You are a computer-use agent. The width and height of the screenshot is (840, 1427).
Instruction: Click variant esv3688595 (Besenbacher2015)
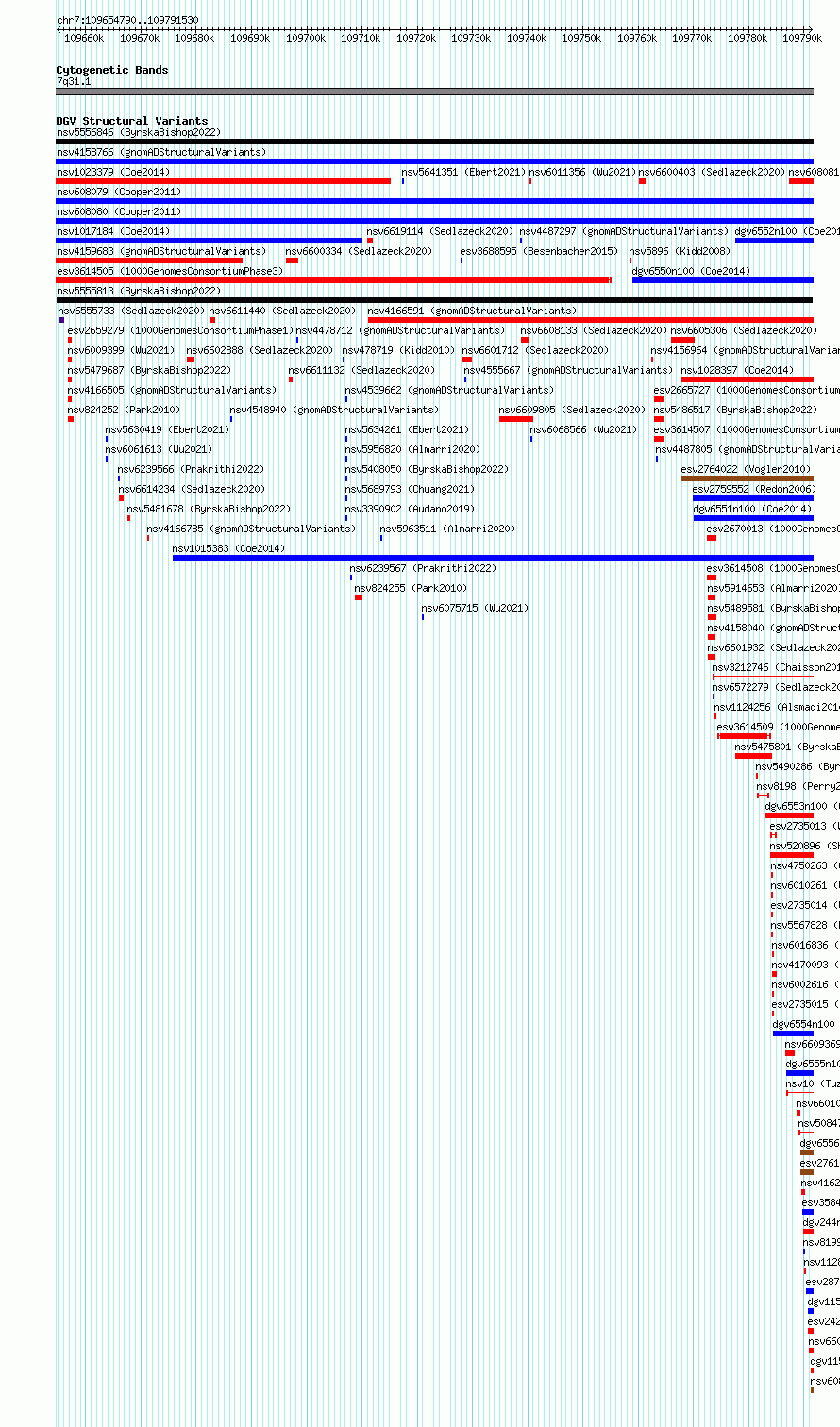click(x=539, y=251)
